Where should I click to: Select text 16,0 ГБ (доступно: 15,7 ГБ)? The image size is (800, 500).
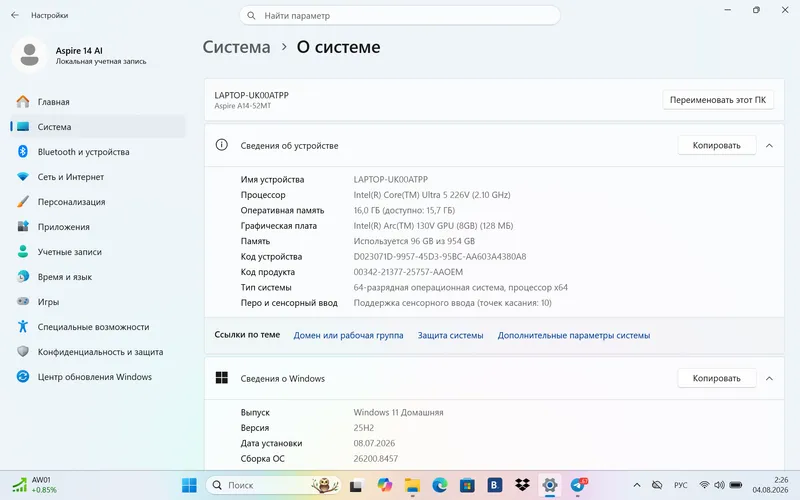[x=404, y=210]
